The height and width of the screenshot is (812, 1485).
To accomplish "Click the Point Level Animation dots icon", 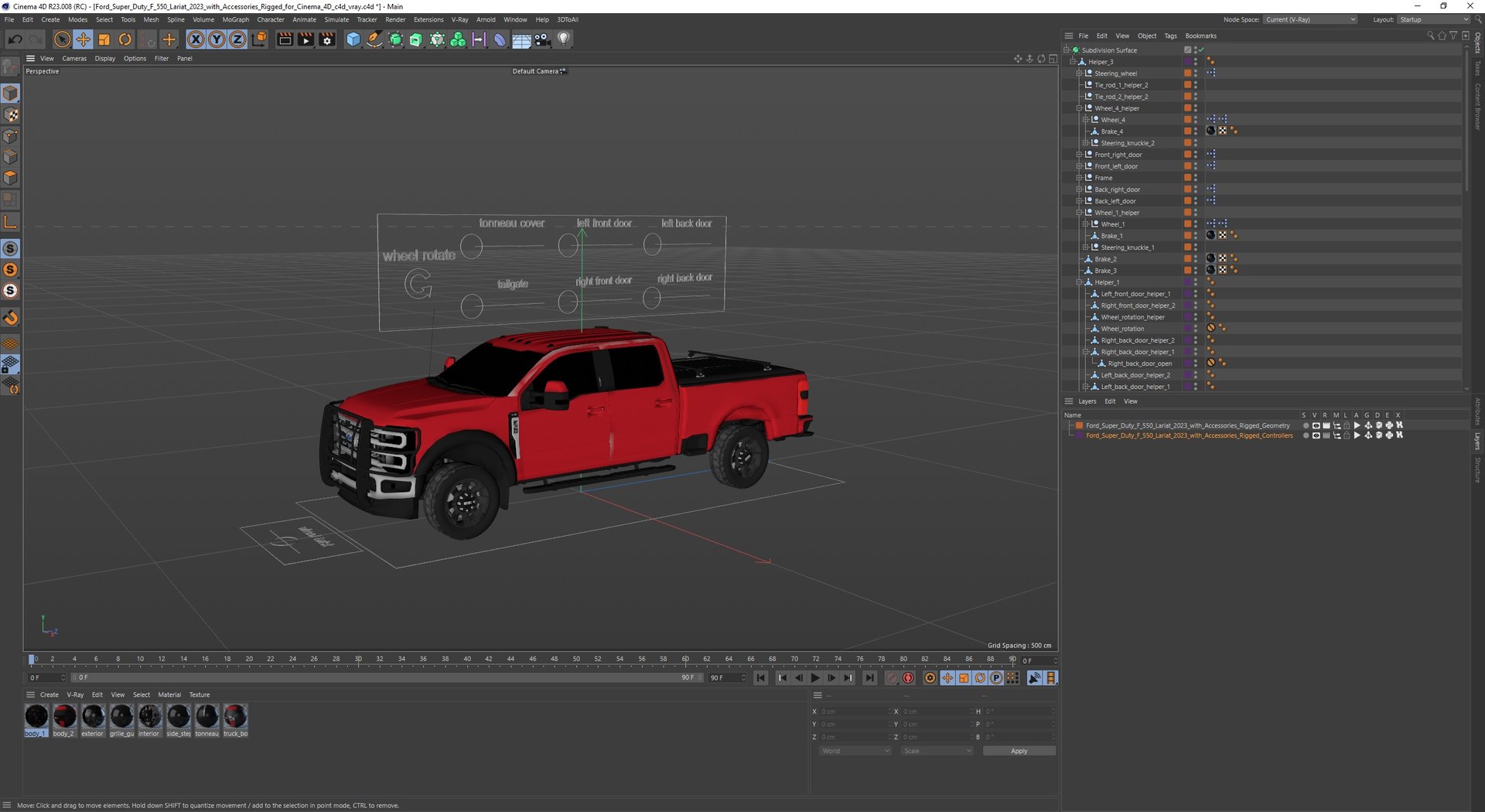I will (x=1012, y=678).
